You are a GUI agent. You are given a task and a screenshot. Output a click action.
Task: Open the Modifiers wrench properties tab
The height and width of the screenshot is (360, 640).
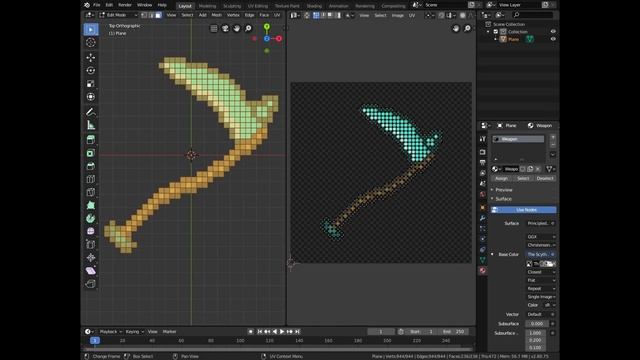483,218
